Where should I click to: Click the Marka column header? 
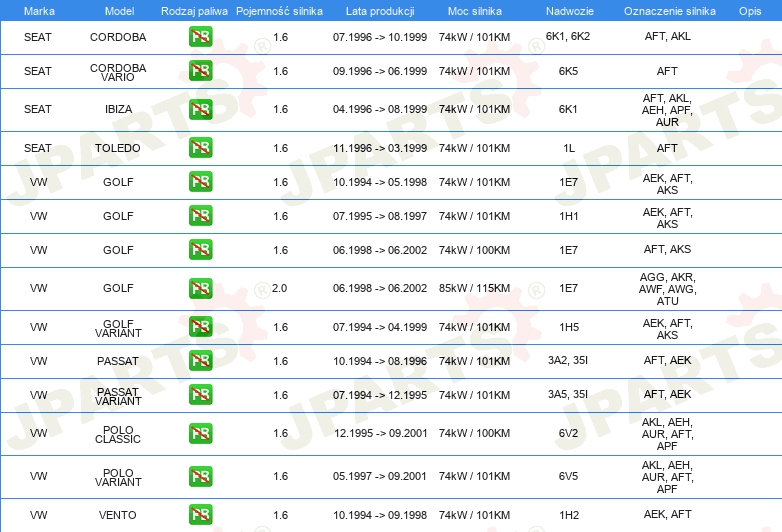coord(39,11)
